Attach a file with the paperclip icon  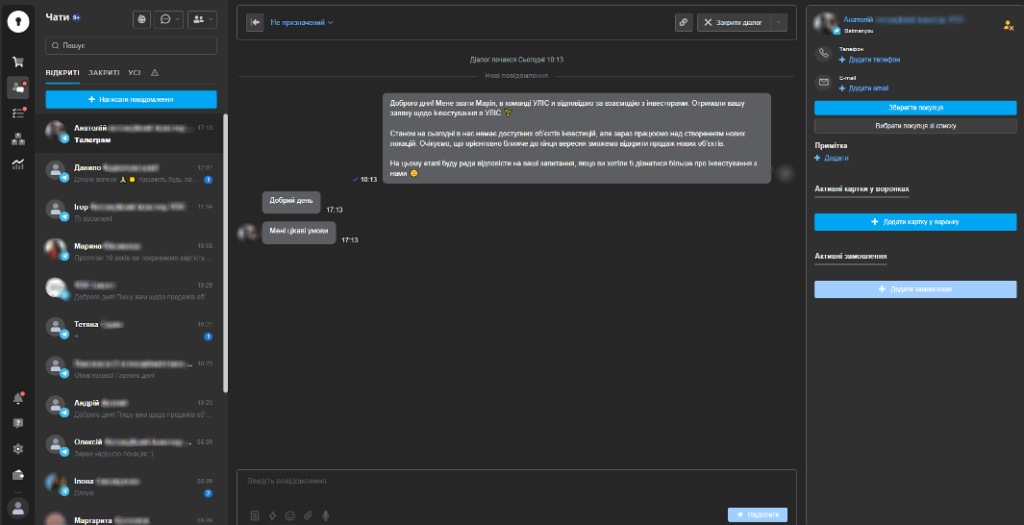click(x=308, y=515)
